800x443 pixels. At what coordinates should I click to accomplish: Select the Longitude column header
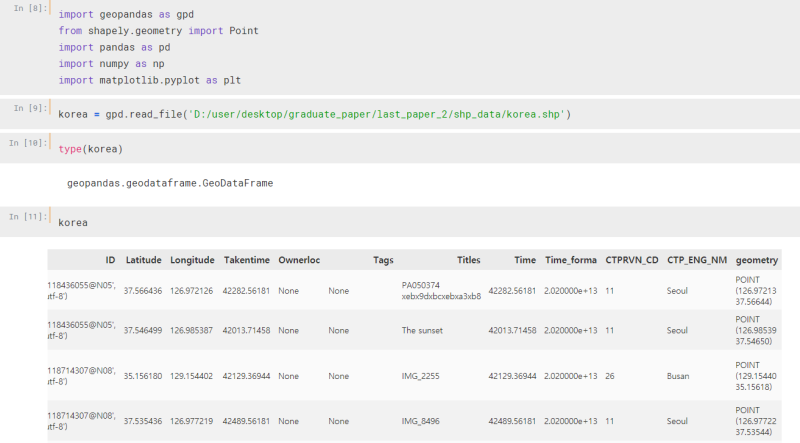click(192, 260)
